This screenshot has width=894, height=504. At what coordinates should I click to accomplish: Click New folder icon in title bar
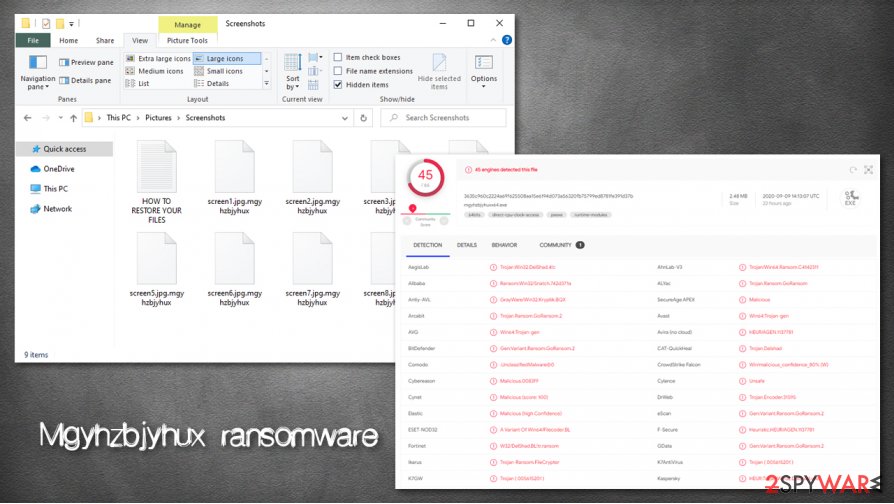click(x=59, y=23)
